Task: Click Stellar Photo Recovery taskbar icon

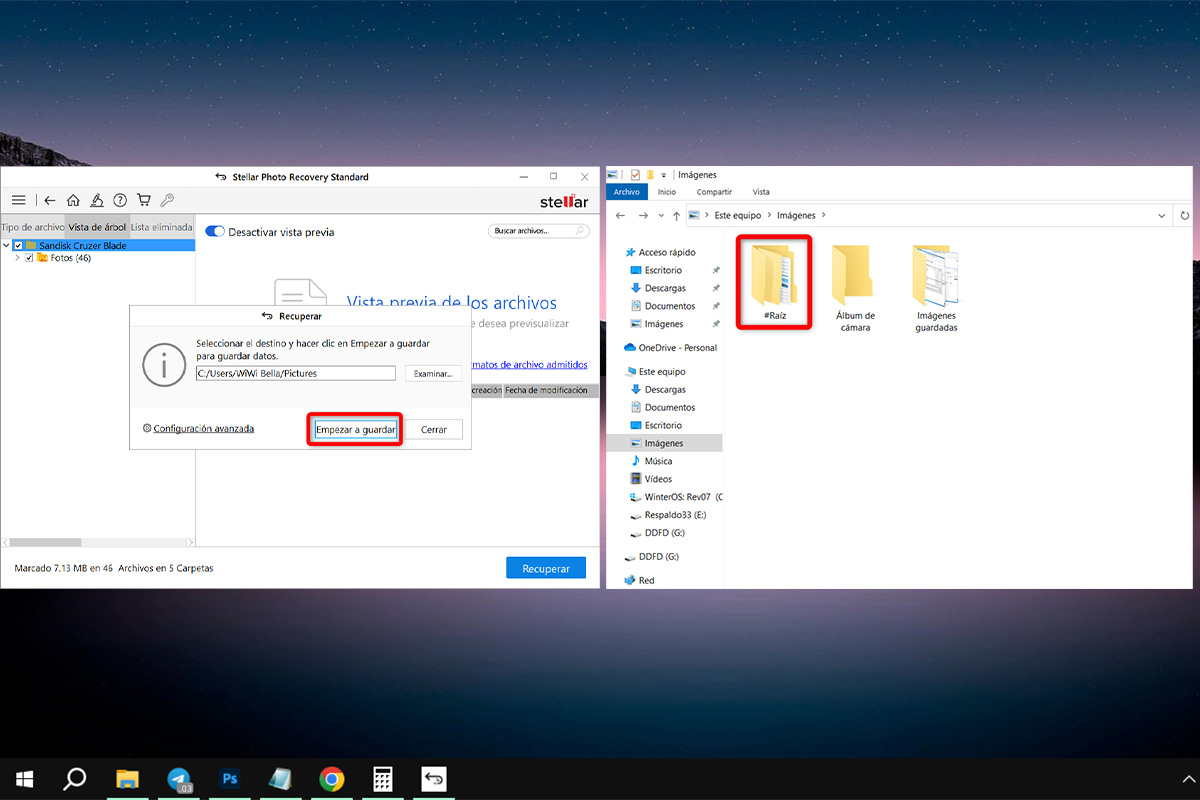Action: 433,778
